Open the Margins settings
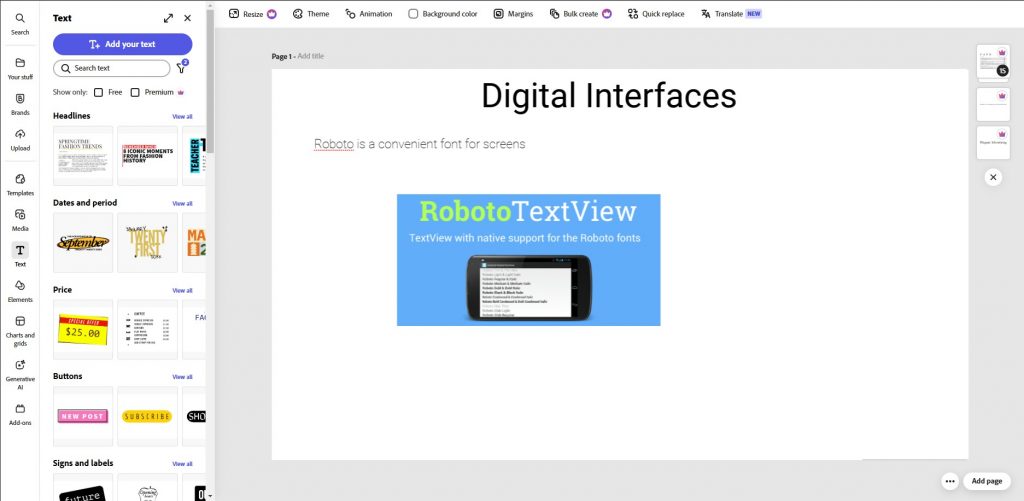Screen dimensions: 1024x501 click(x=513, y=14)
